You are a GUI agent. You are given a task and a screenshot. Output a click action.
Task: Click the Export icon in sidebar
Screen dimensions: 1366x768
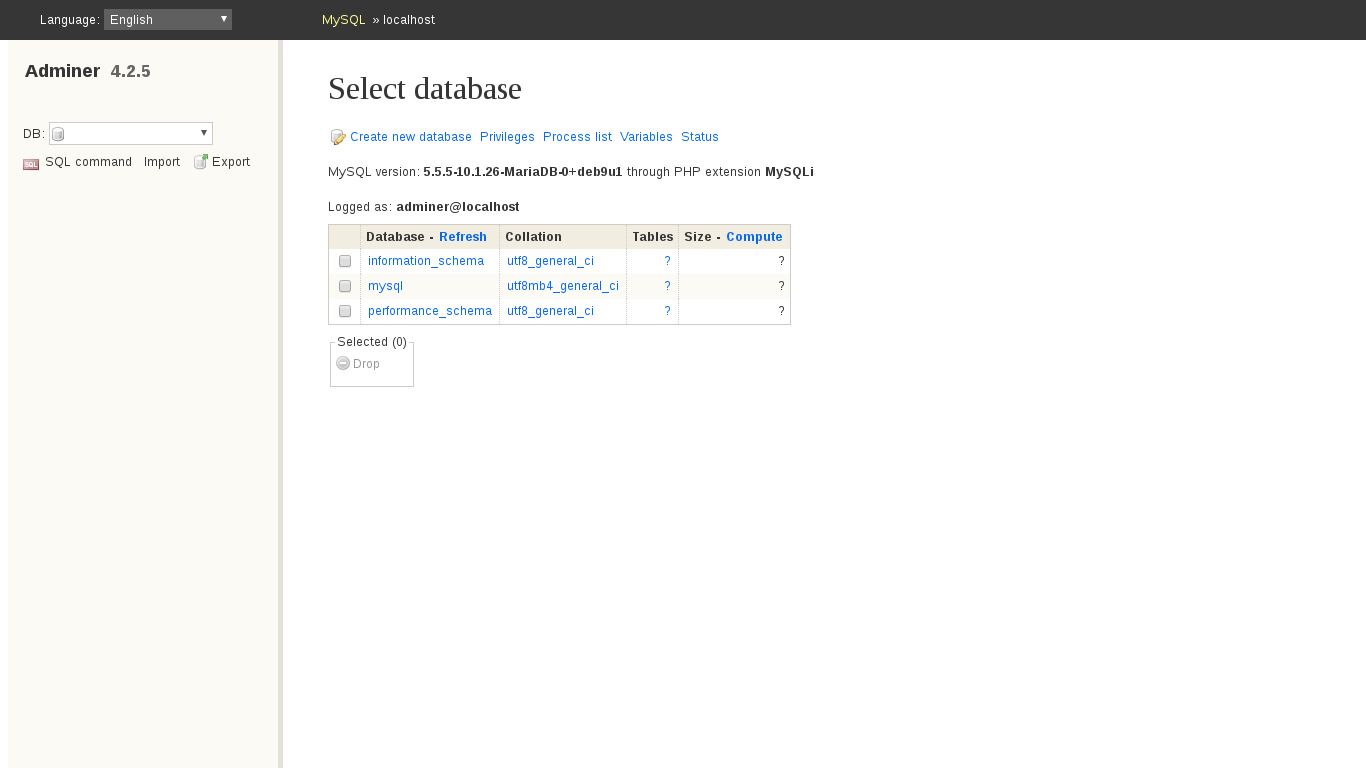(201, 162)
